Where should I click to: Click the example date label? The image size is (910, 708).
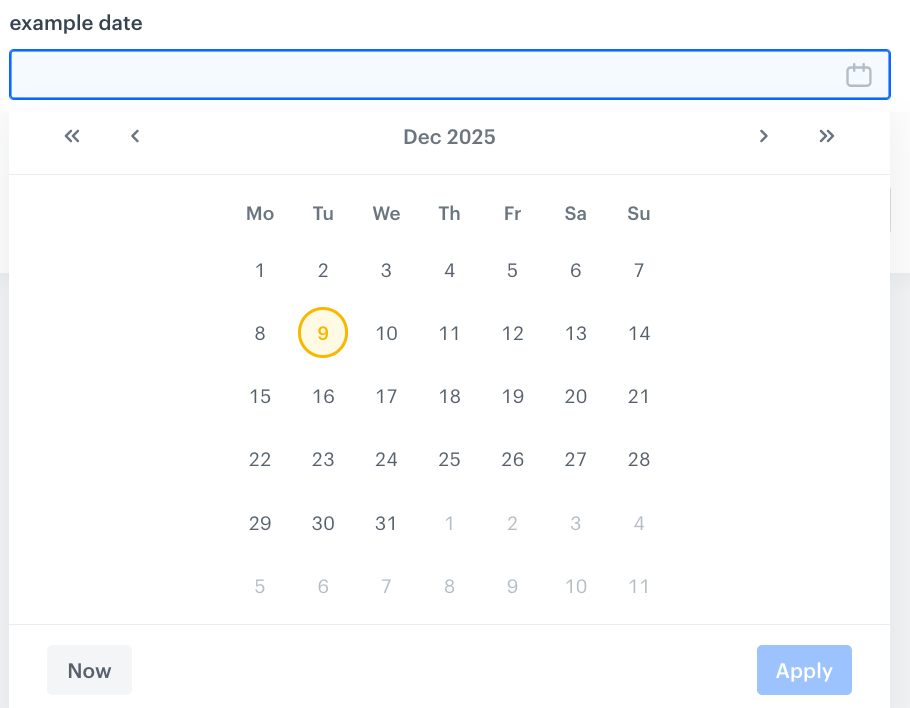click(x=76, y=23)
